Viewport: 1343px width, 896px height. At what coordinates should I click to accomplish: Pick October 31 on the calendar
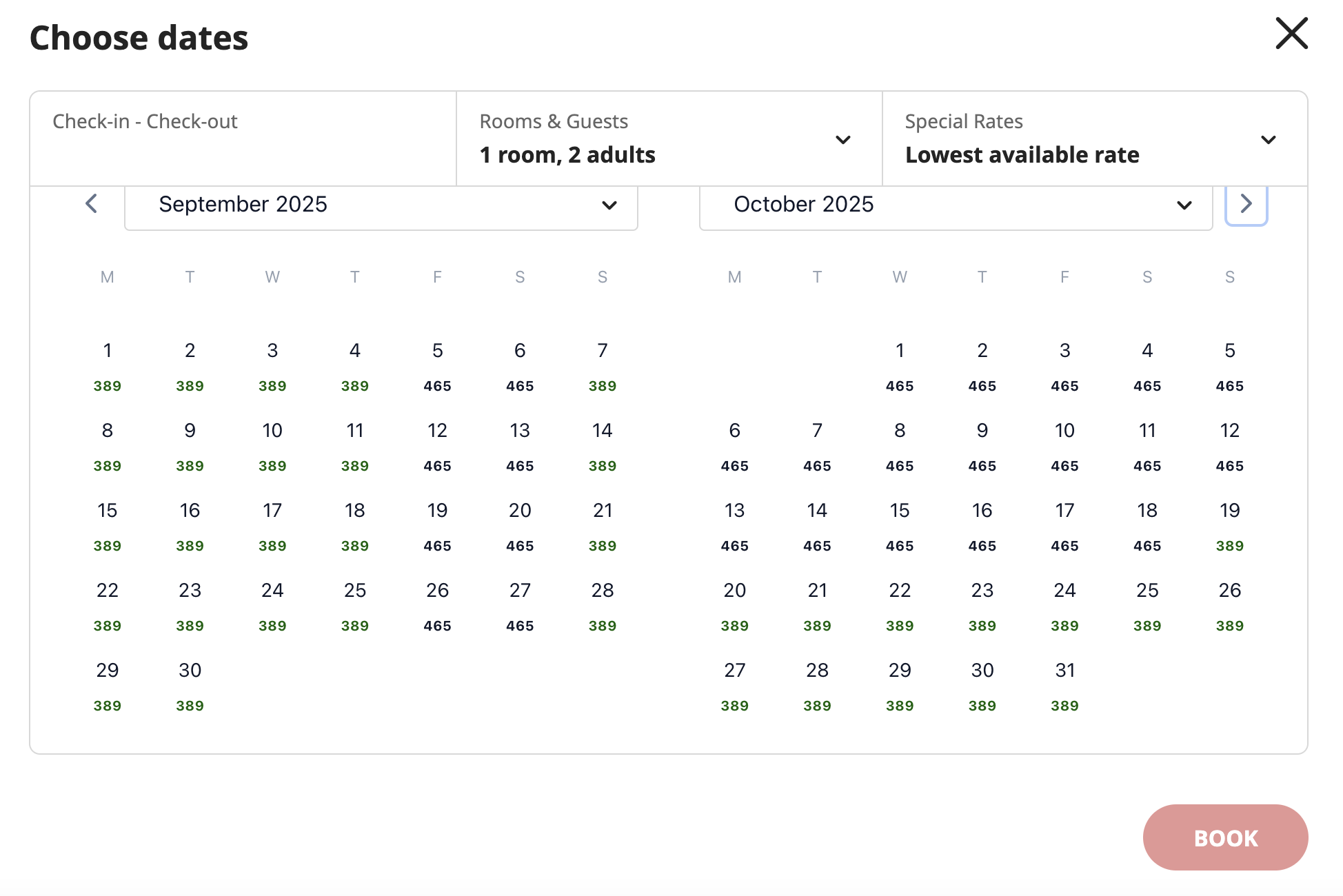coord(1065,686)
